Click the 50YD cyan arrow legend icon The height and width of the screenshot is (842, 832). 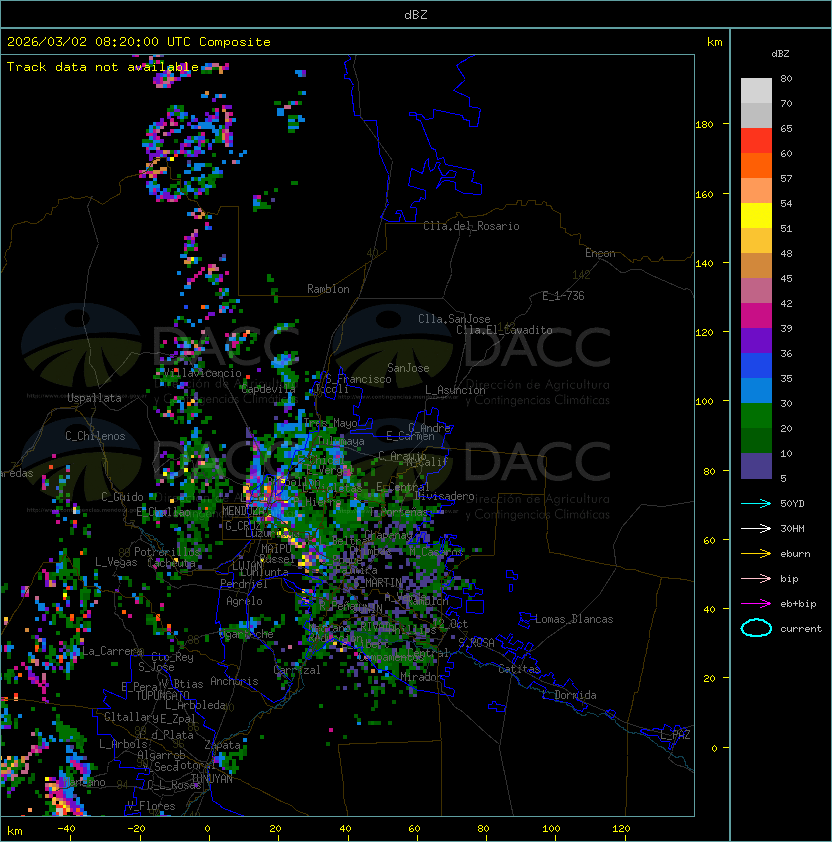(756, 504)
